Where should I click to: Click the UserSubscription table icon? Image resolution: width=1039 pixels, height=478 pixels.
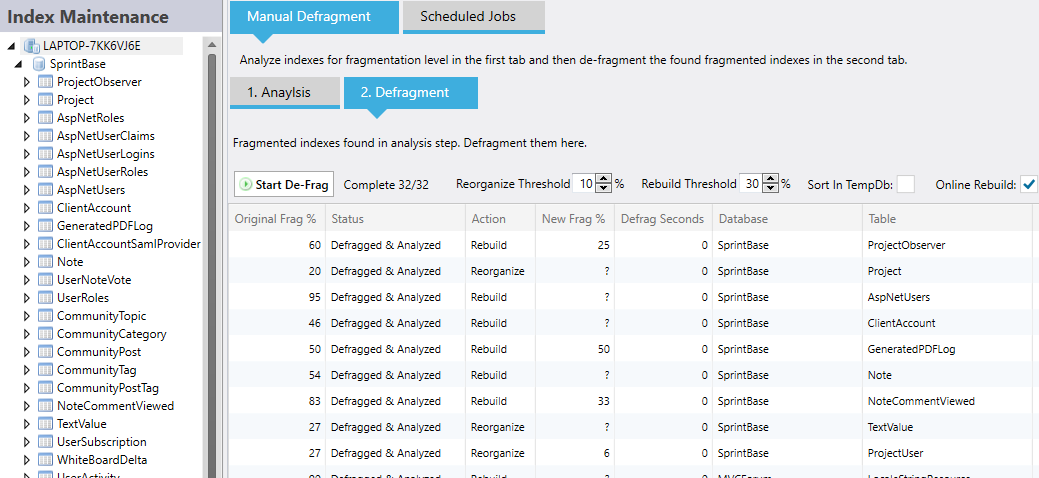coord(45,442)
